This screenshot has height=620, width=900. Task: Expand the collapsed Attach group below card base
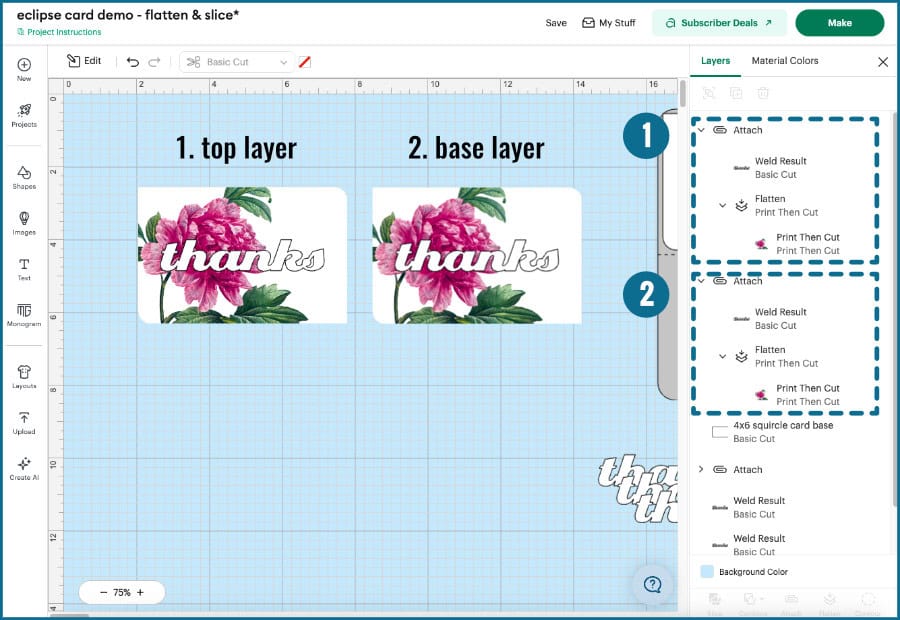point(701,469)
